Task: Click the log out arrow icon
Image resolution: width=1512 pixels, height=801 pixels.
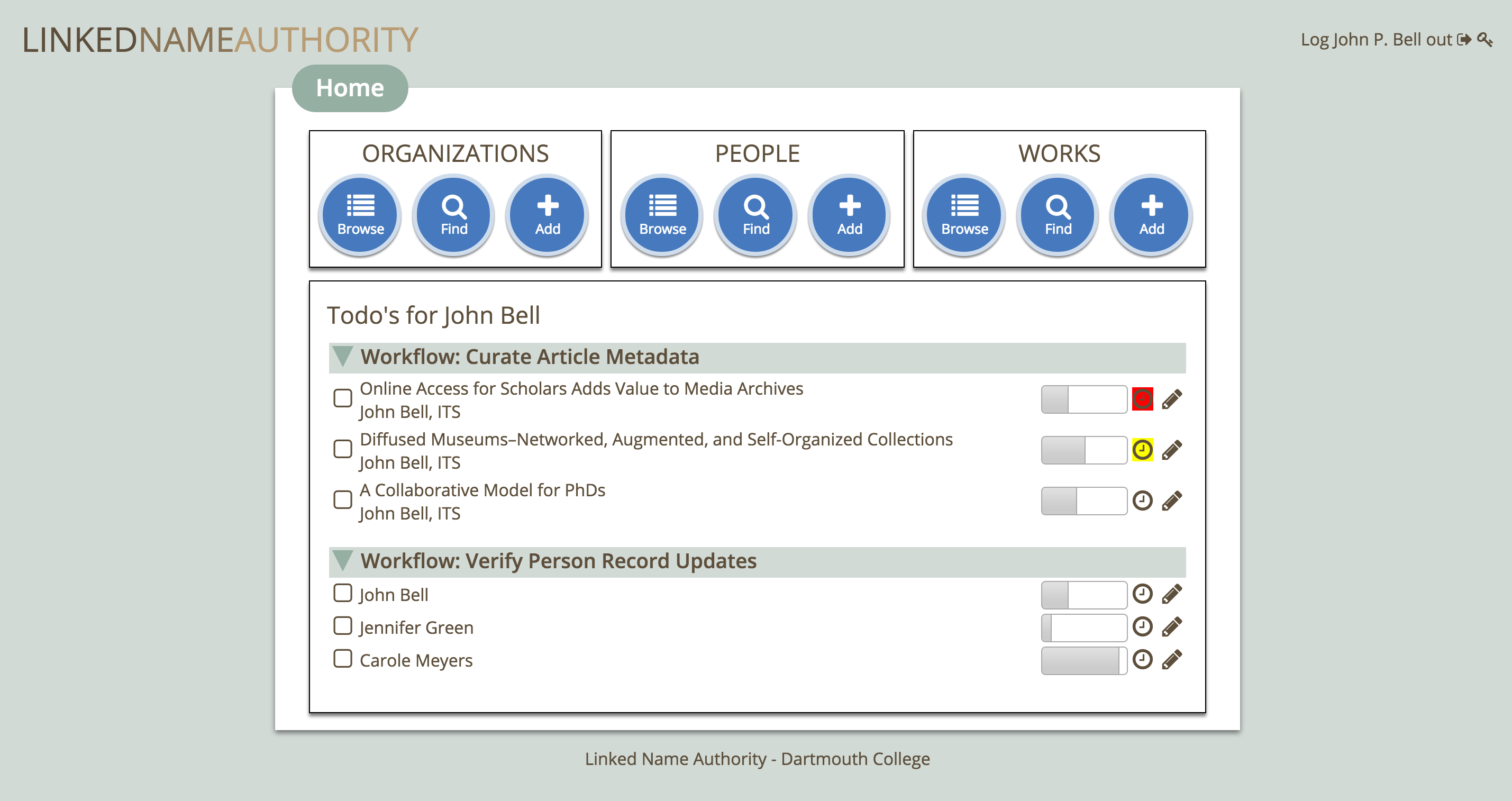Action: coord(1464,39)
